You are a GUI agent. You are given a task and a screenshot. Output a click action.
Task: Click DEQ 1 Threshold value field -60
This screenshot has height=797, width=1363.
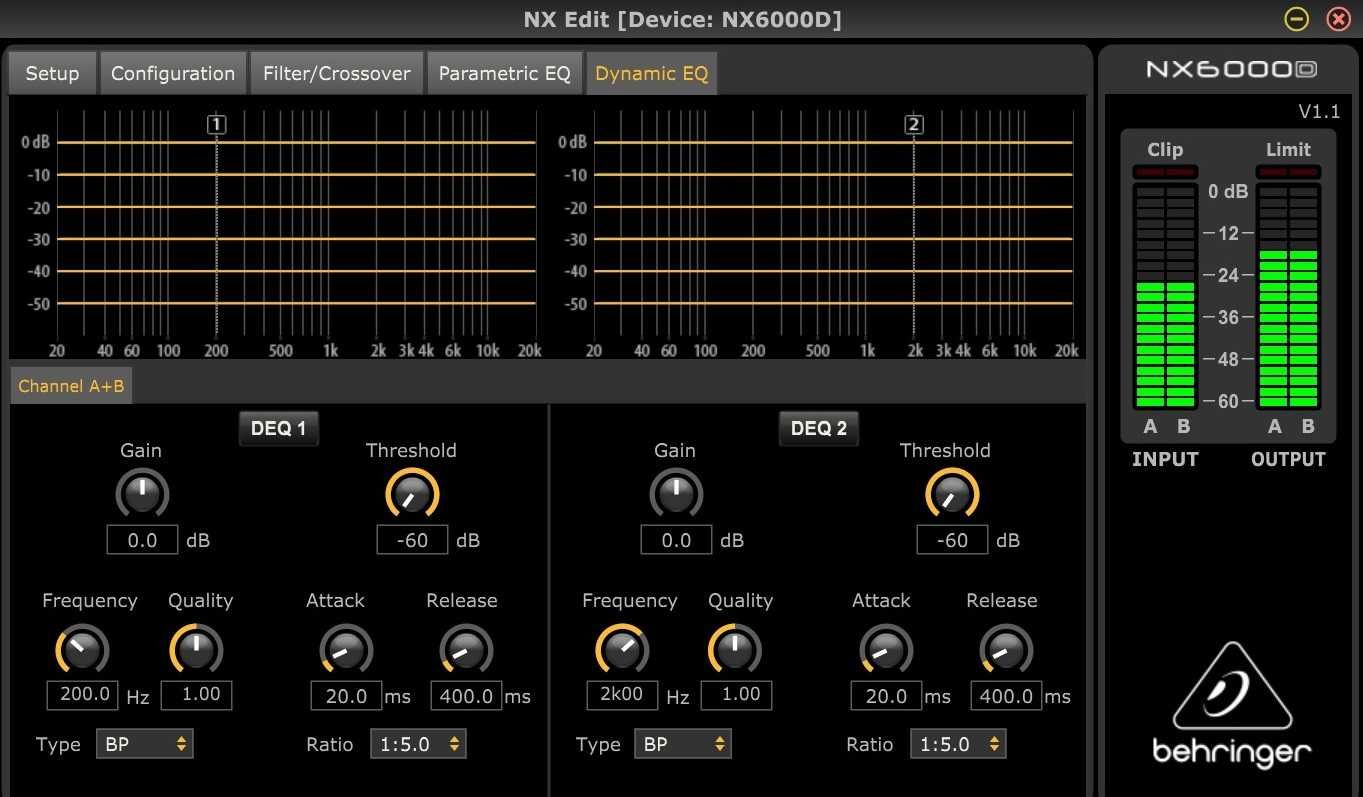tap(413, 540)
